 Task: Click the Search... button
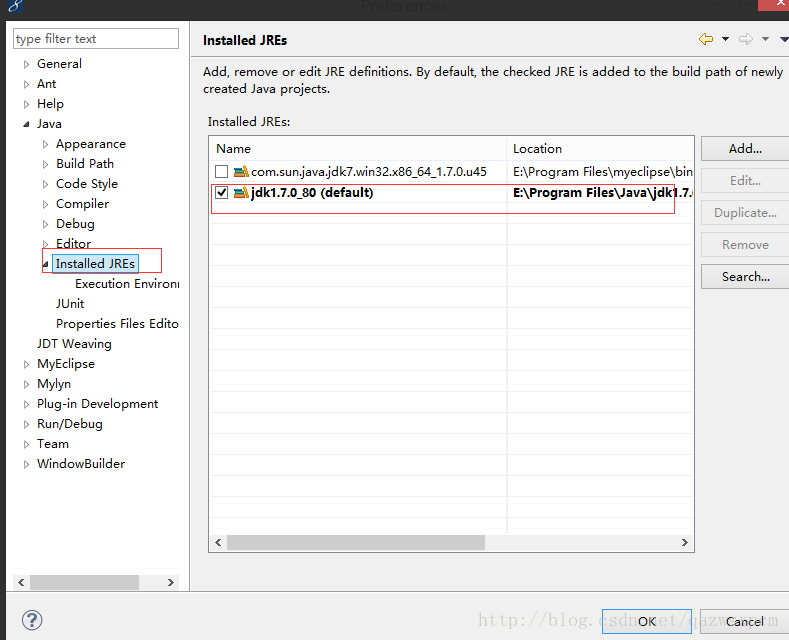pyautogui.click(x=745, y=277)
